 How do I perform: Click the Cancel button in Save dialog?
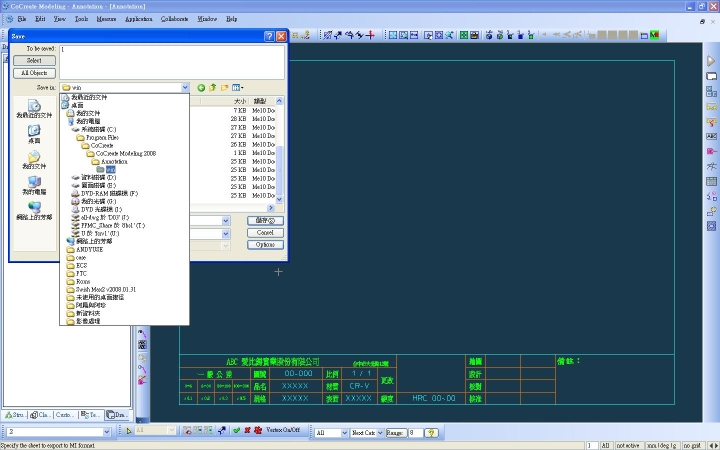265,233
